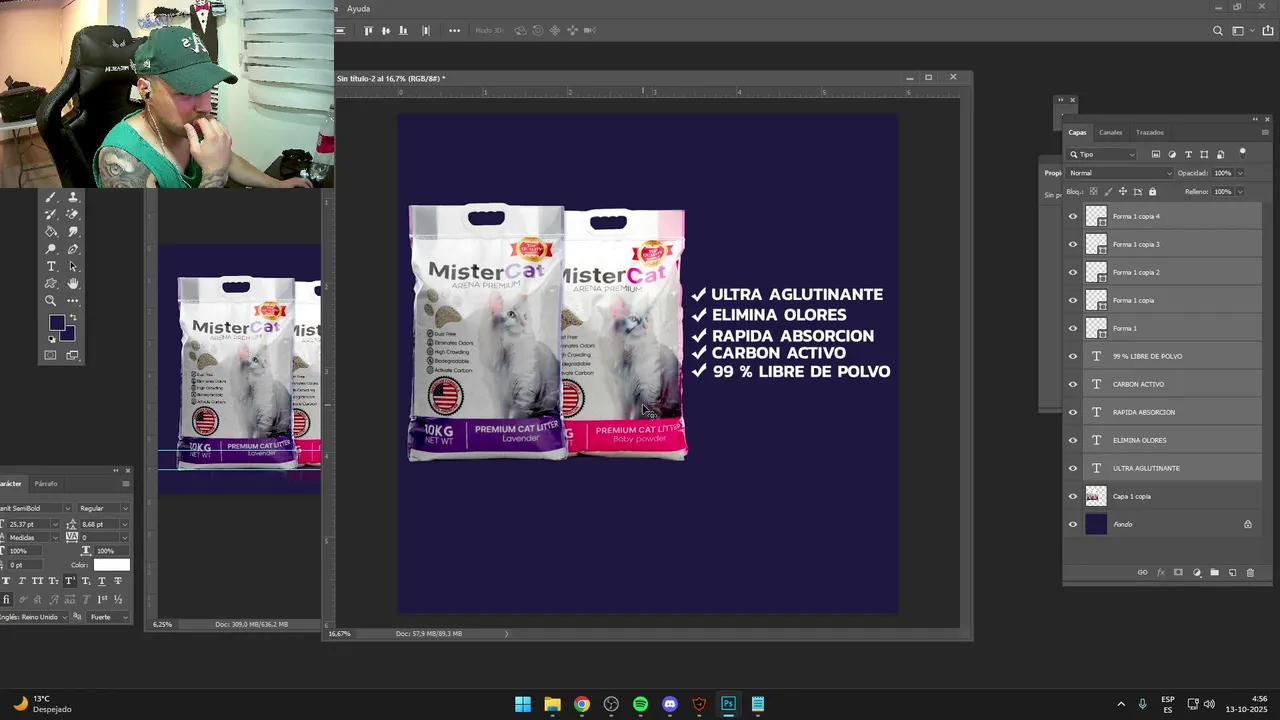Create a new layer group
The height and width of the screenshot is (720, 1280).
click(1215, 573)
